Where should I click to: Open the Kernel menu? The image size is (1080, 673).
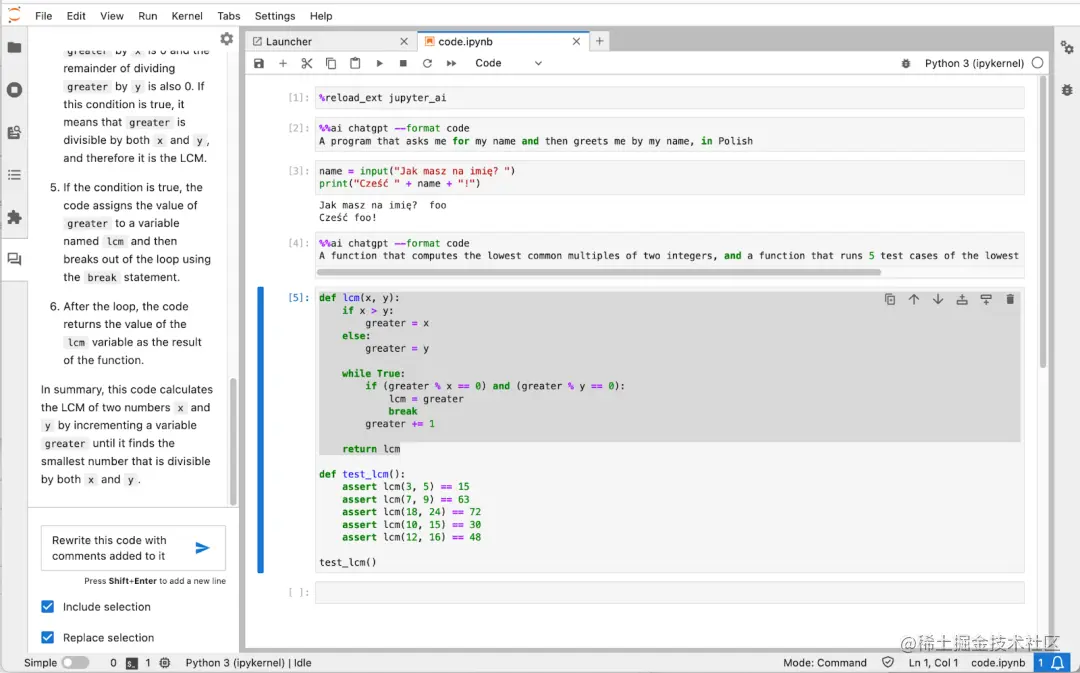point(187,16)
